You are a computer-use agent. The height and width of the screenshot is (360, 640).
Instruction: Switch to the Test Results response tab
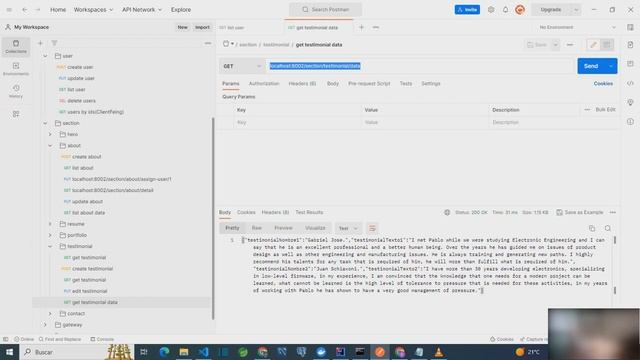pos(309,212)
